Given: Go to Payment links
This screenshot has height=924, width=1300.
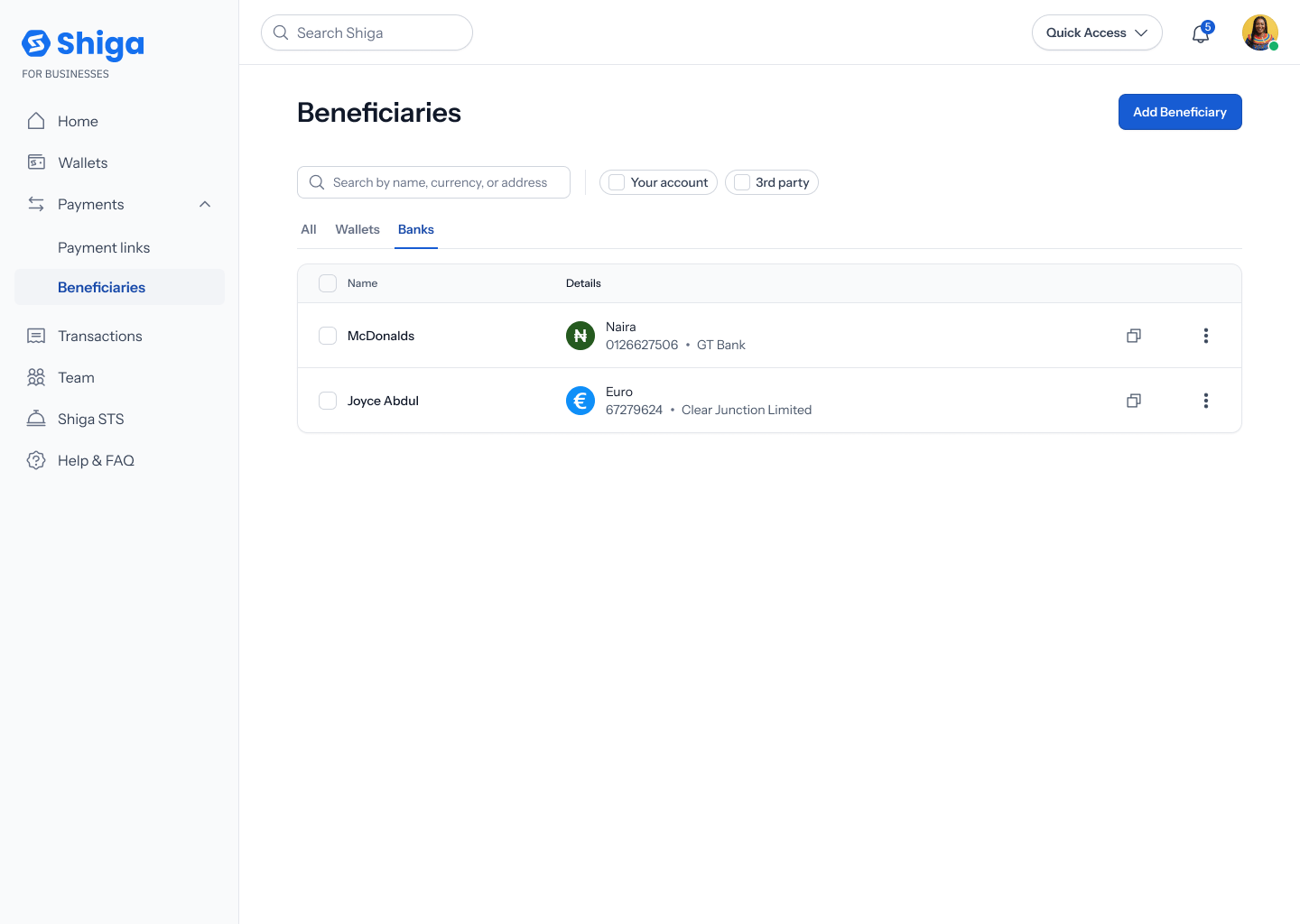Looking at the screenshot, I should coord(104,247).
